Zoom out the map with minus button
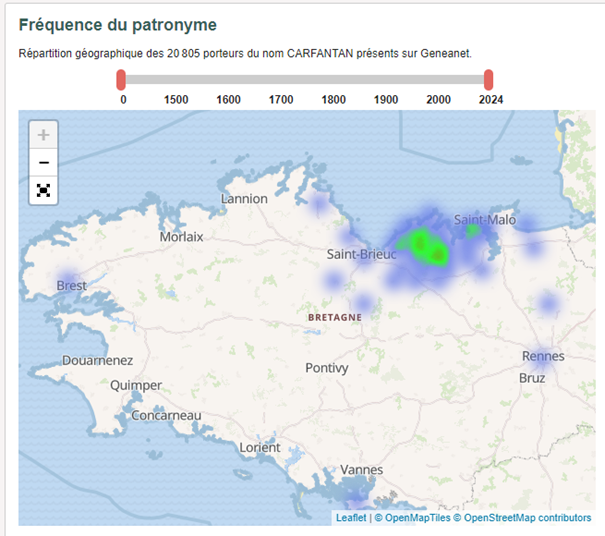The height and width of the screenshot is (536, 605). 43,162
